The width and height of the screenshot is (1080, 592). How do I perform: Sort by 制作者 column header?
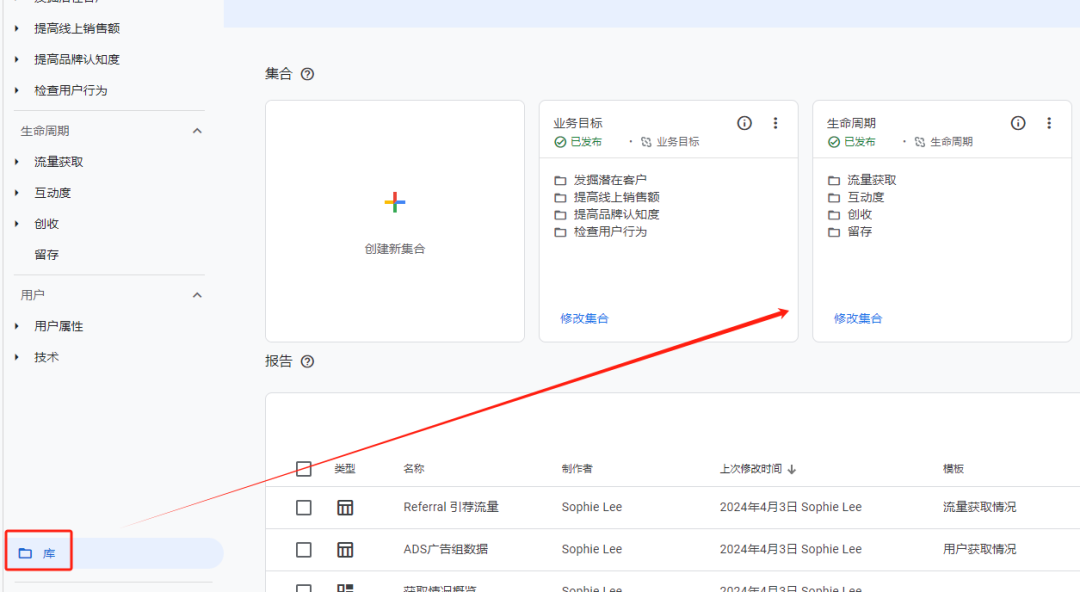(577, 469)
